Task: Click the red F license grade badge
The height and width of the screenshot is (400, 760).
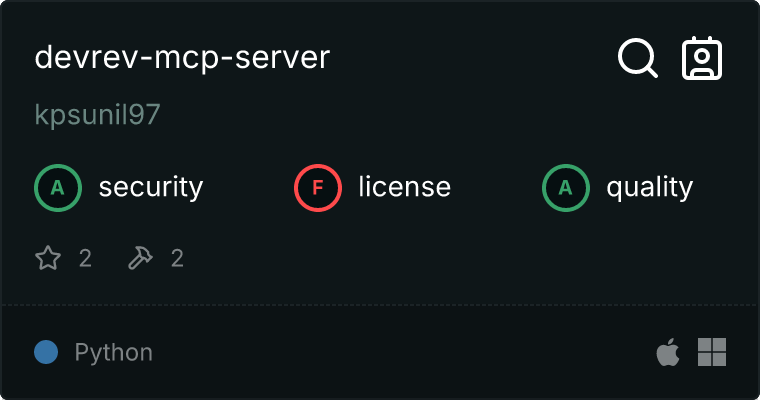Action: [317, 187]
